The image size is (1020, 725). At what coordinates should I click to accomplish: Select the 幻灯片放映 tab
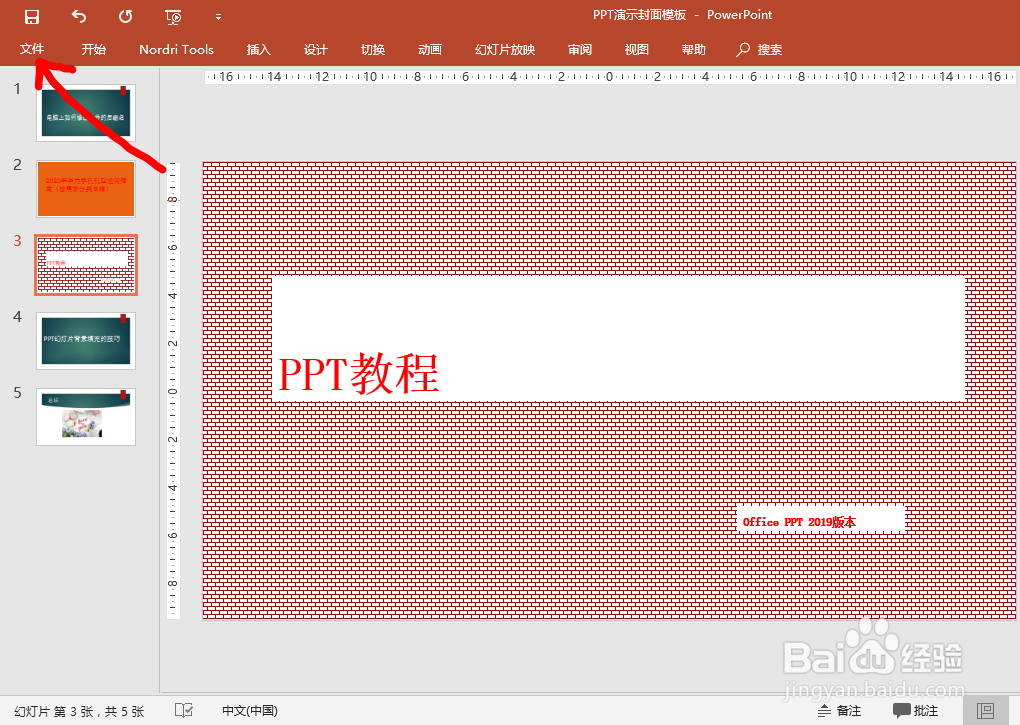click(x=505, y=49)
